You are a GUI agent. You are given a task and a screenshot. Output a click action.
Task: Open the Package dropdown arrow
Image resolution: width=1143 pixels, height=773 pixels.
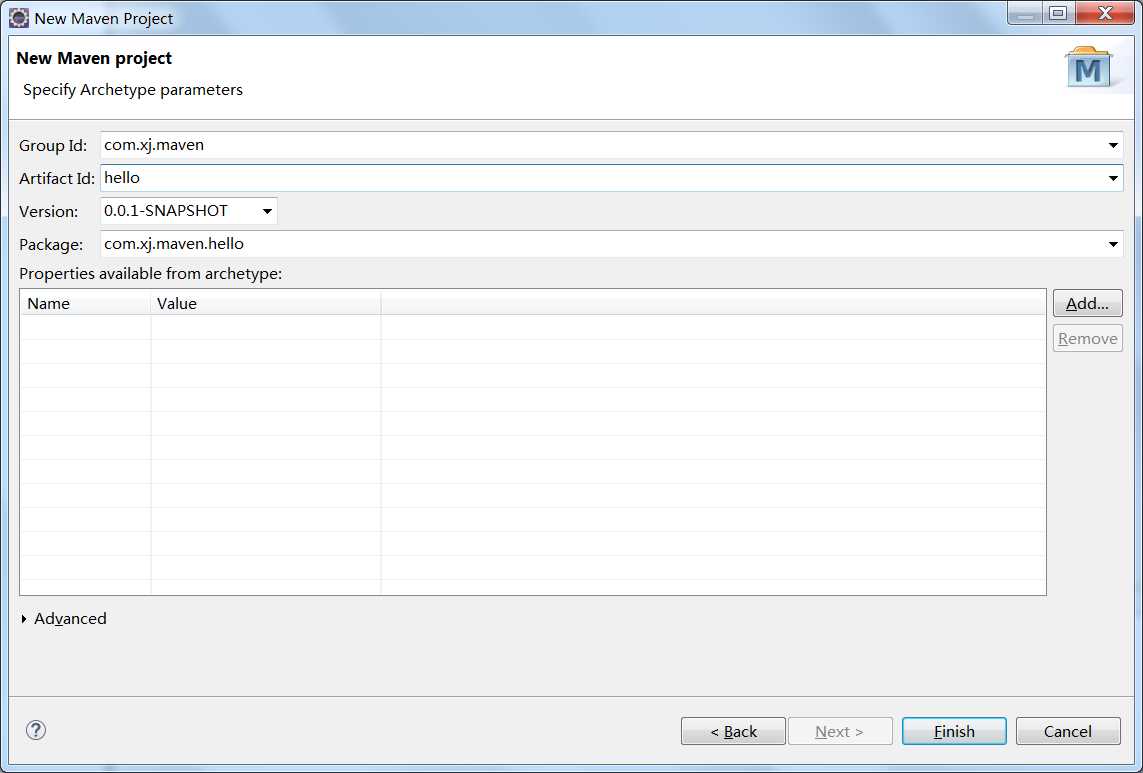point(1113,244)
